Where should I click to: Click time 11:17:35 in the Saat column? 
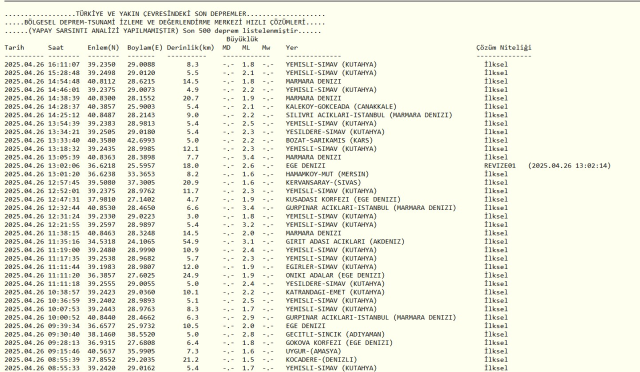point(64,258)
